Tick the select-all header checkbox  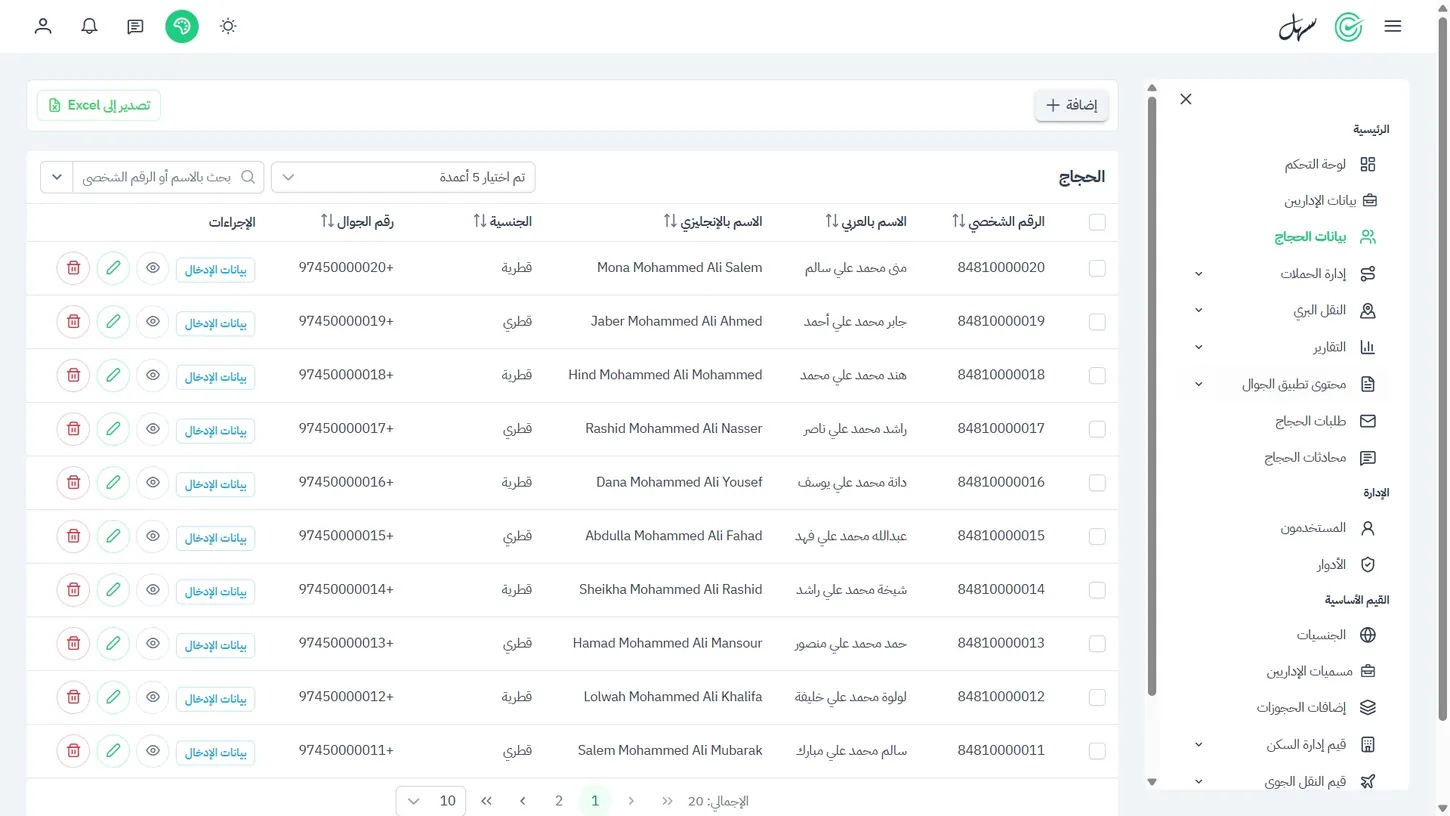tap(1097, 222)
